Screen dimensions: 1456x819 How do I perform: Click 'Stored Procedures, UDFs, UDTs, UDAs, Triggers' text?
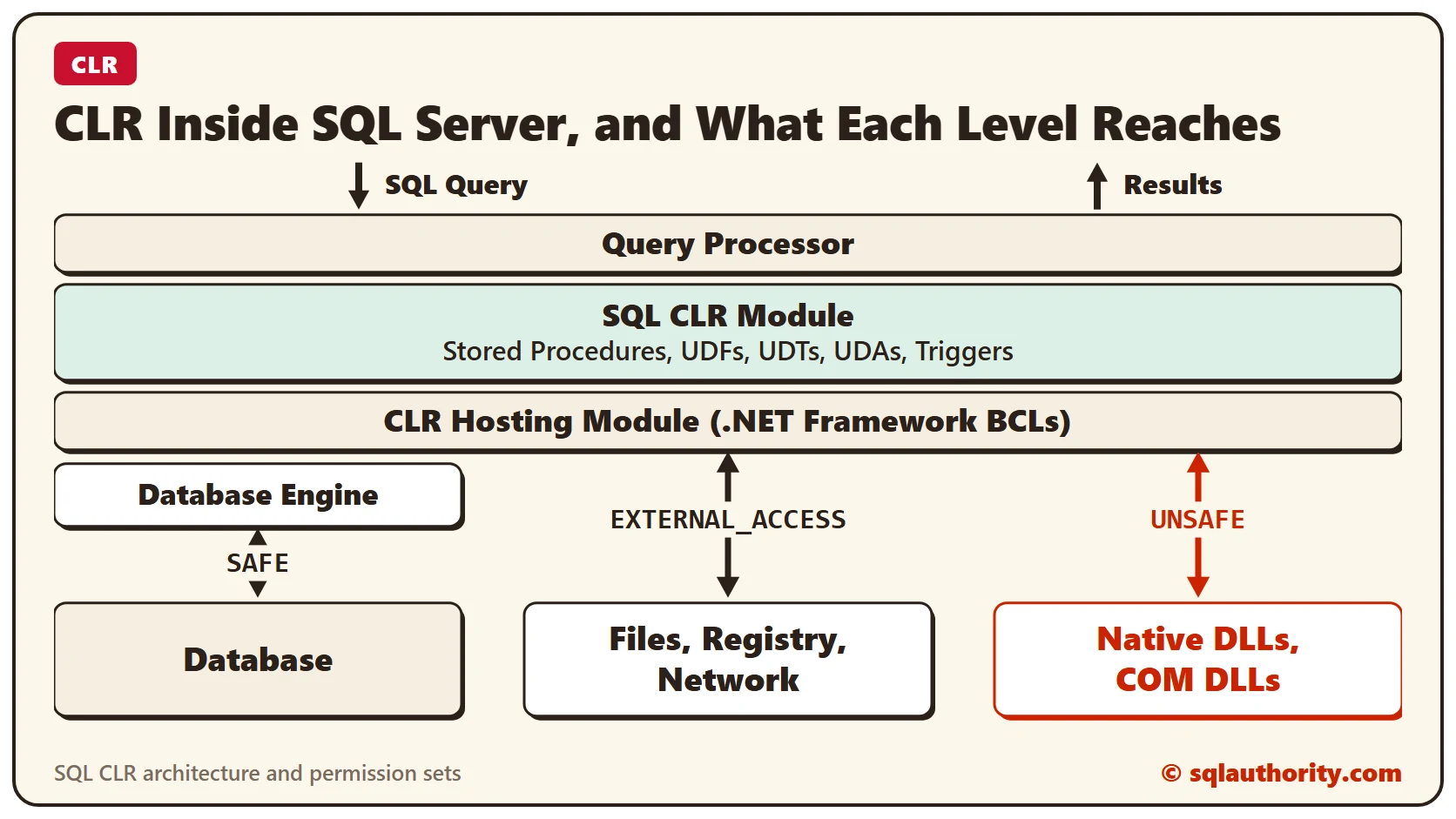point(728,351)
